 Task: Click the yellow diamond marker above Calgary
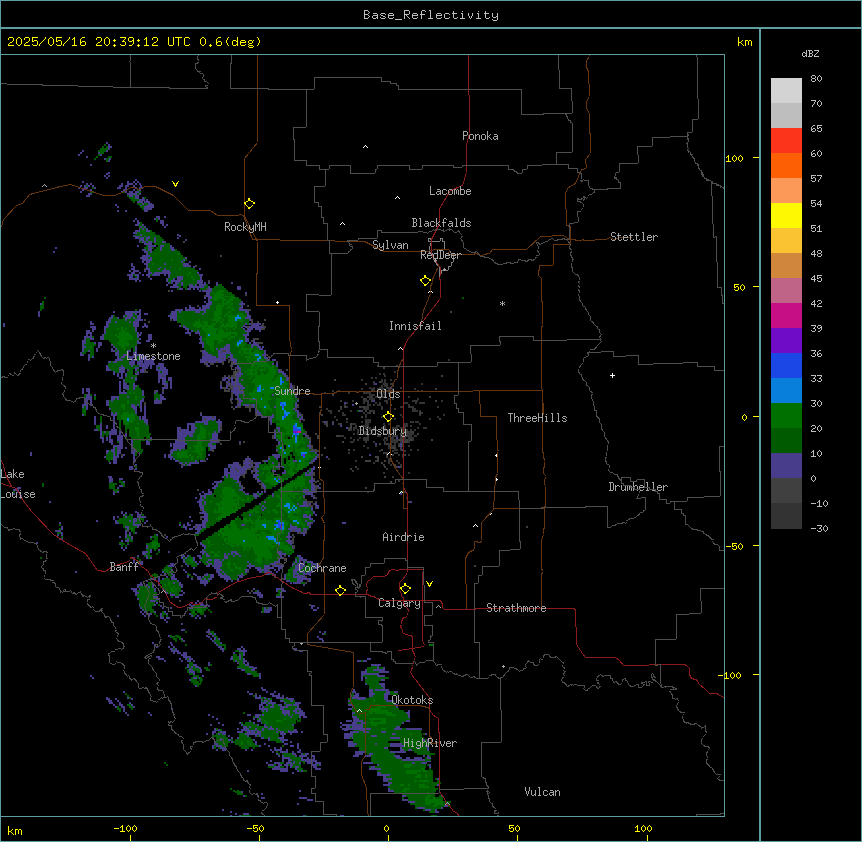point(405,589)
